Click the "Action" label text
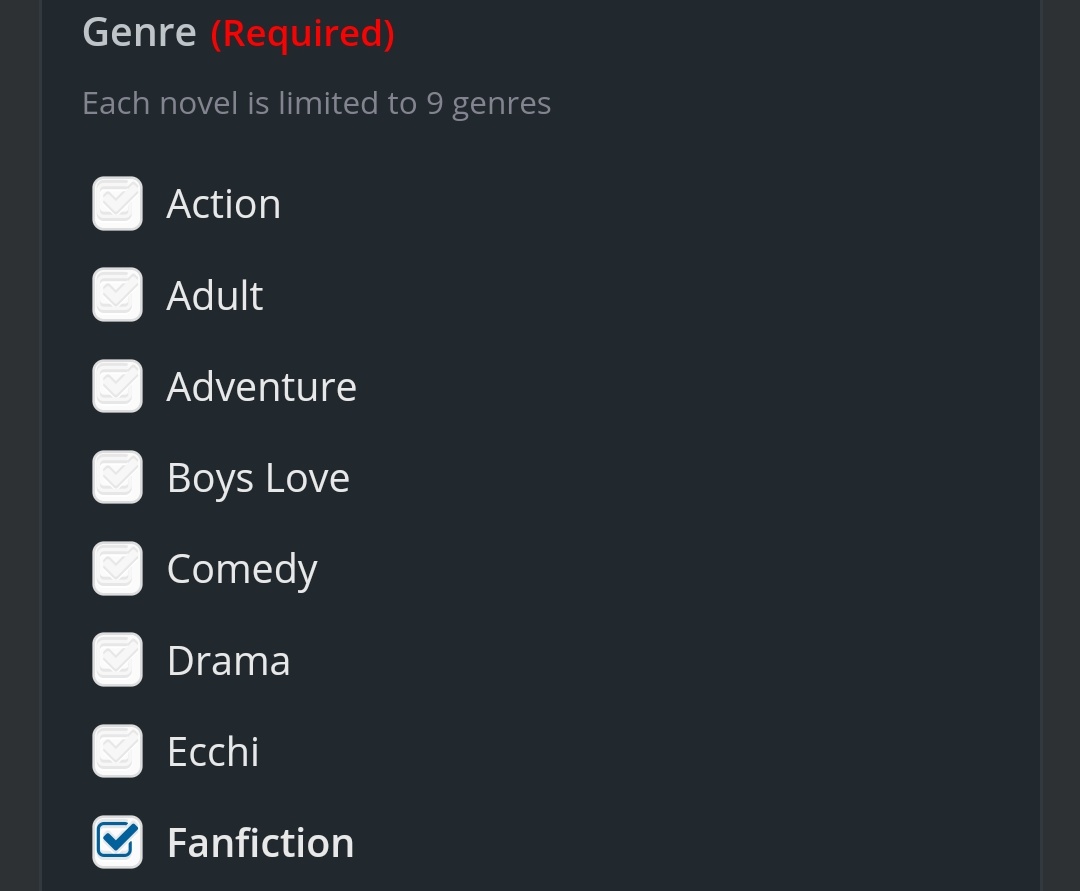 coord(223,204)
